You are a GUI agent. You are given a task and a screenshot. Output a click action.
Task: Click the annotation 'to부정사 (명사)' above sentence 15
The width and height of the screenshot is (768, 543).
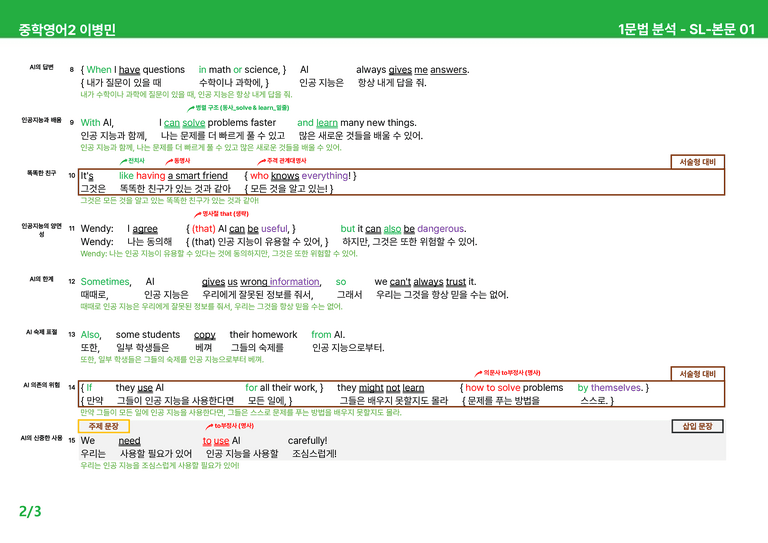(x=230, y=426)
